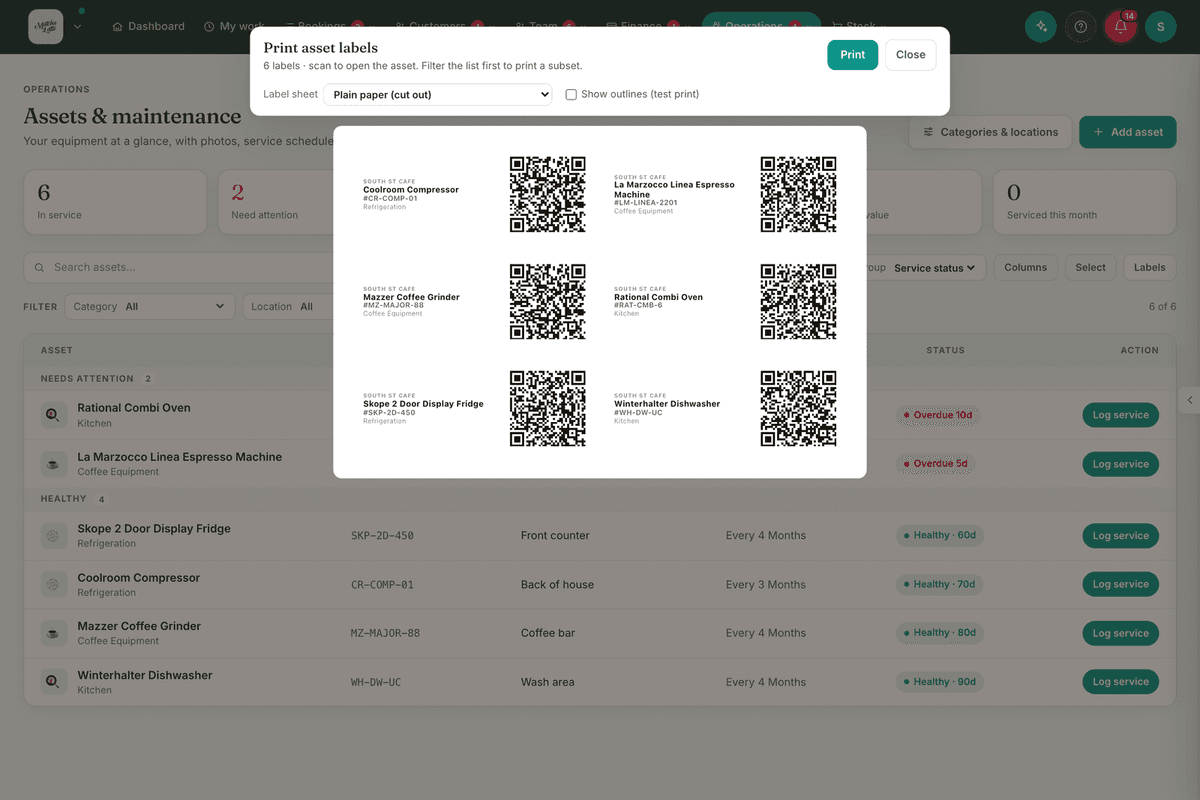Viewport: 1200px width, 800px height.
Task: Click the Mazzer Coffee Grinder label QR code
Action: (548, 301)
